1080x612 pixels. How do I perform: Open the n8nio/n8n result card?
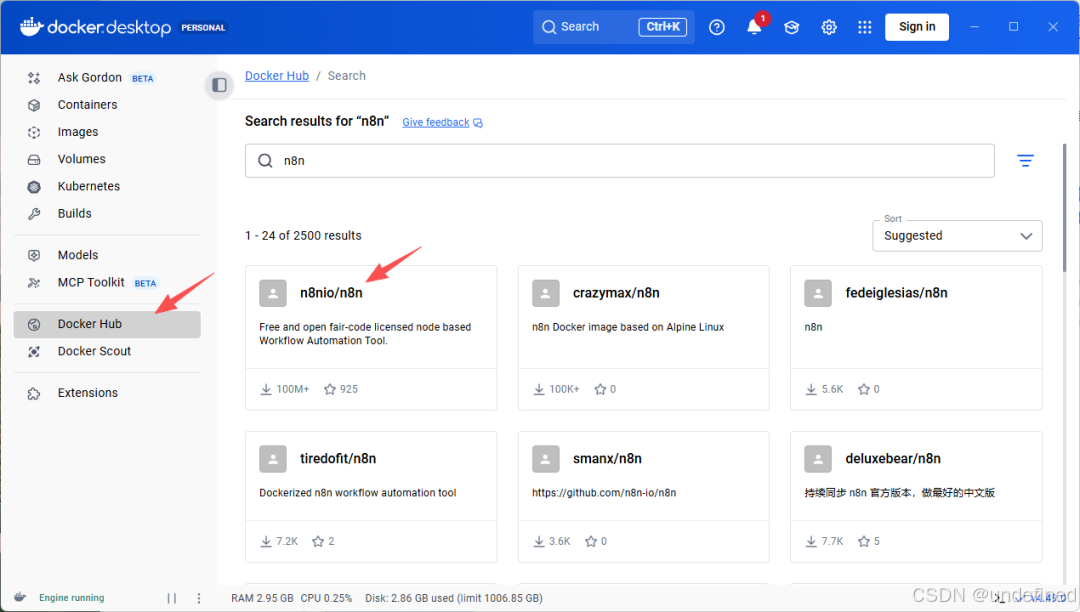pos(371,338)
